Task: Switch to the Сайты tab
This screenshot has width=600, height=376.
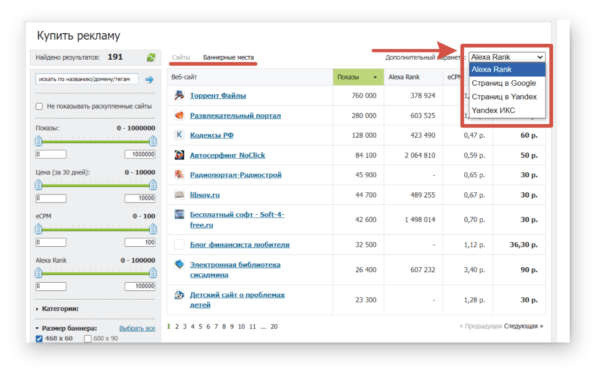Action: (181, 57)
